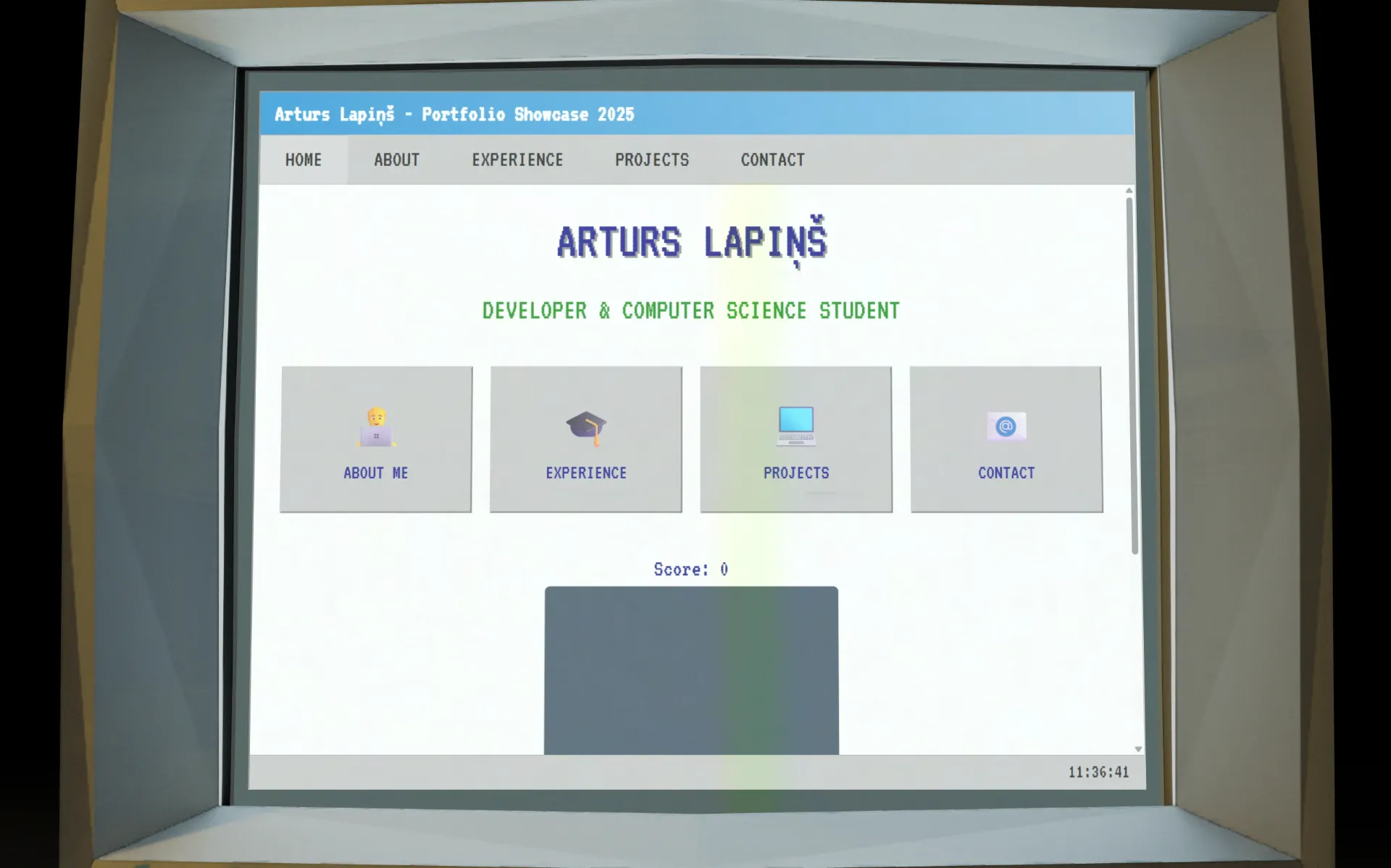Click the laptop computer Projects icon
1391x868 pixels.
coord(796,426)
